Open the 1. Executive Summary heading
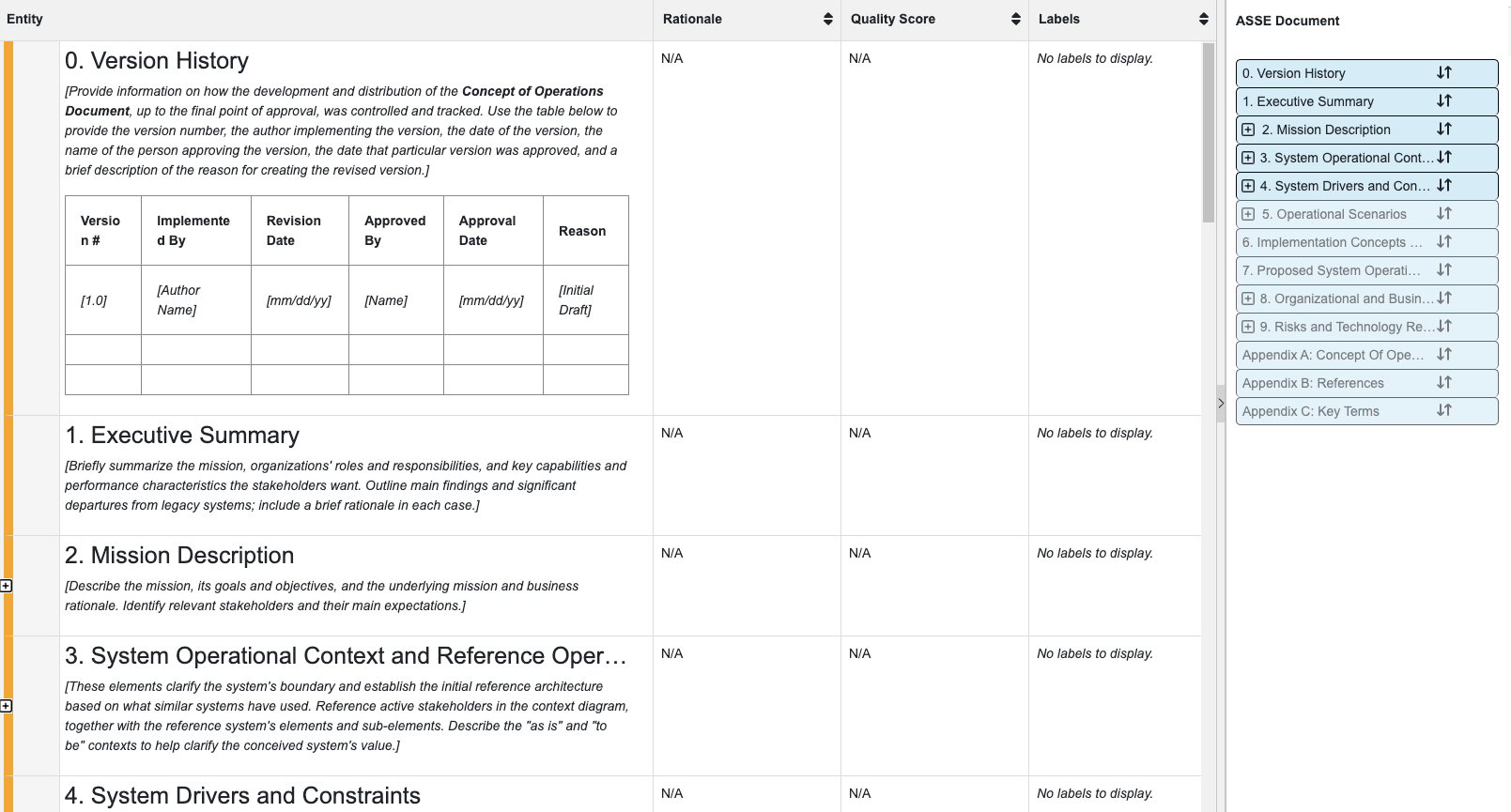 182,436
